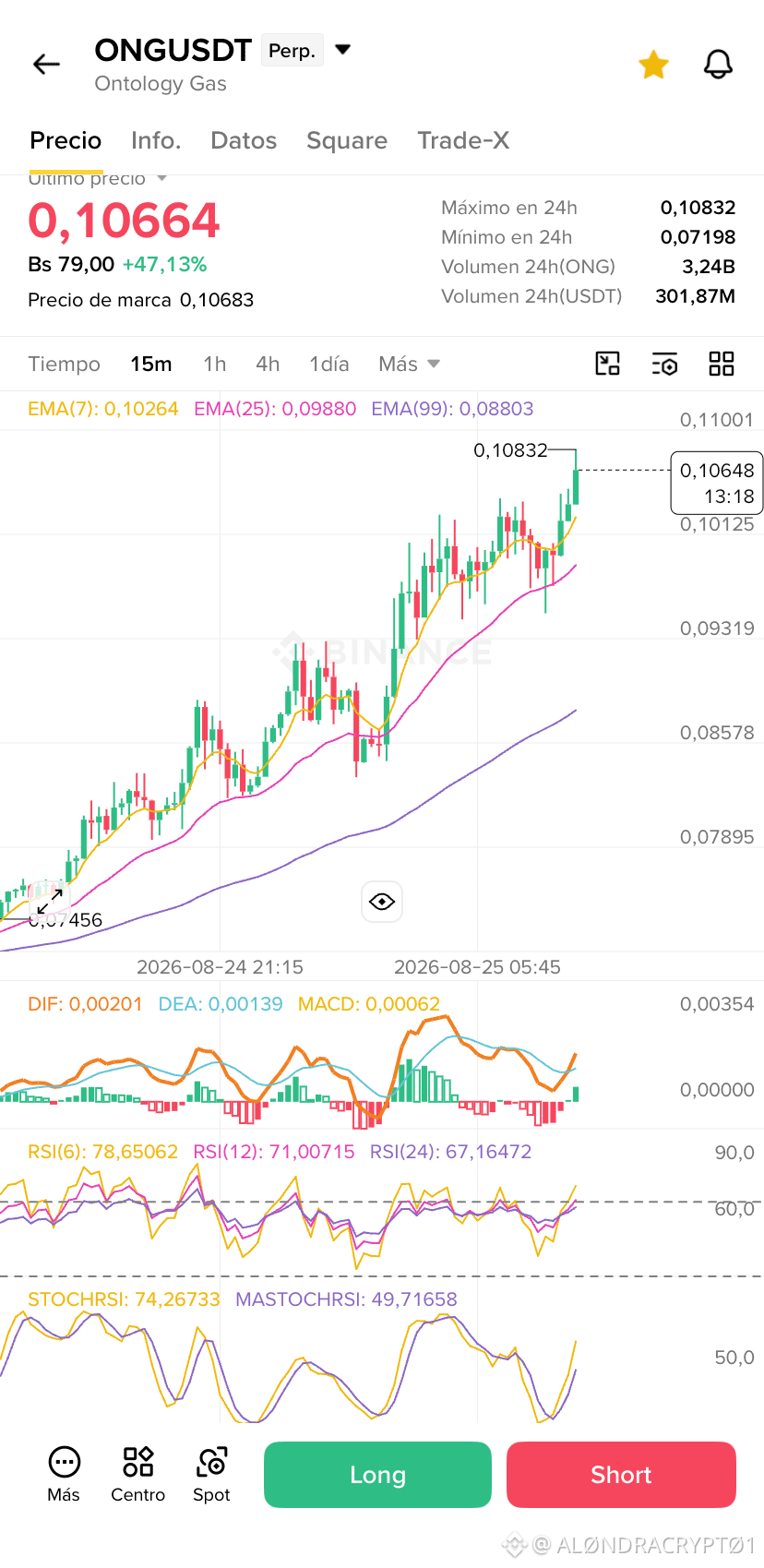This screenshot has height=1568, width=764.
Task: Expand the ONGUSDT pair selector arrow
Action: coord(342,49)
